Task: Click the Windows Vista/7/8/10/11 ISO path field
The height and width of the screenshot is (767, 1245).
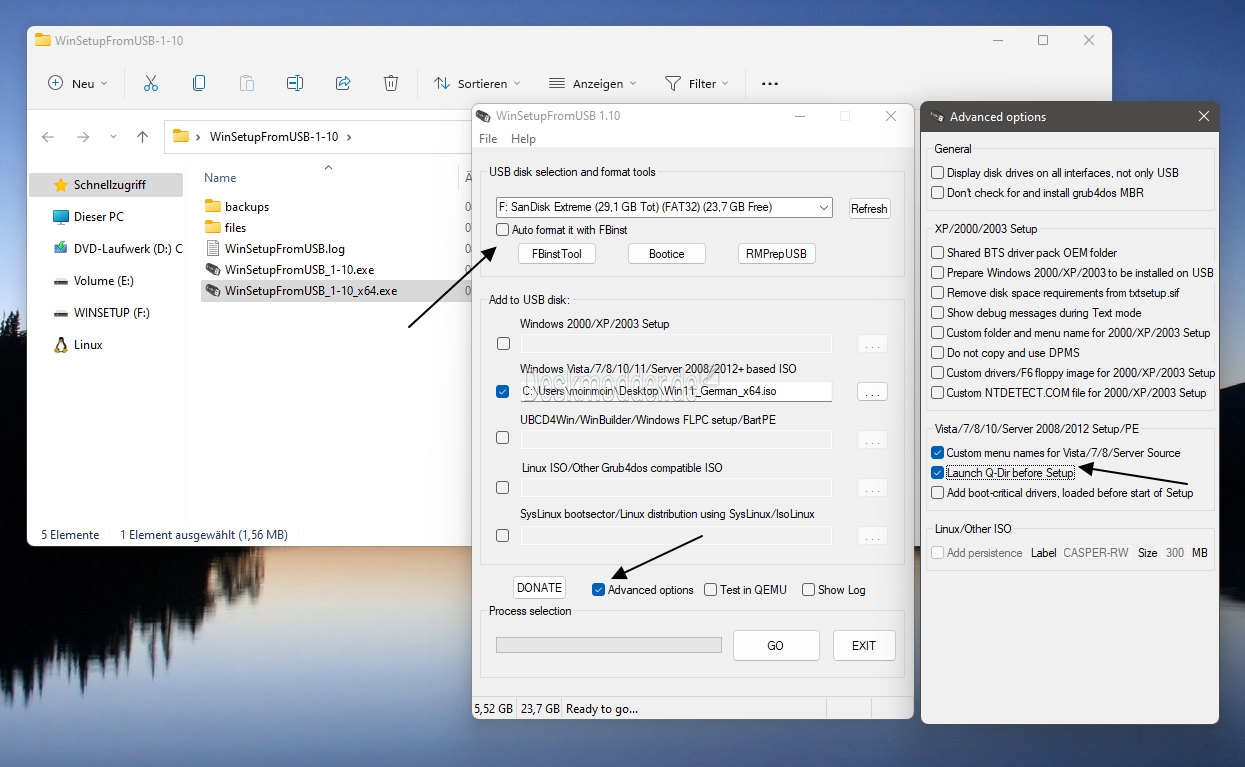Action: 676,391
